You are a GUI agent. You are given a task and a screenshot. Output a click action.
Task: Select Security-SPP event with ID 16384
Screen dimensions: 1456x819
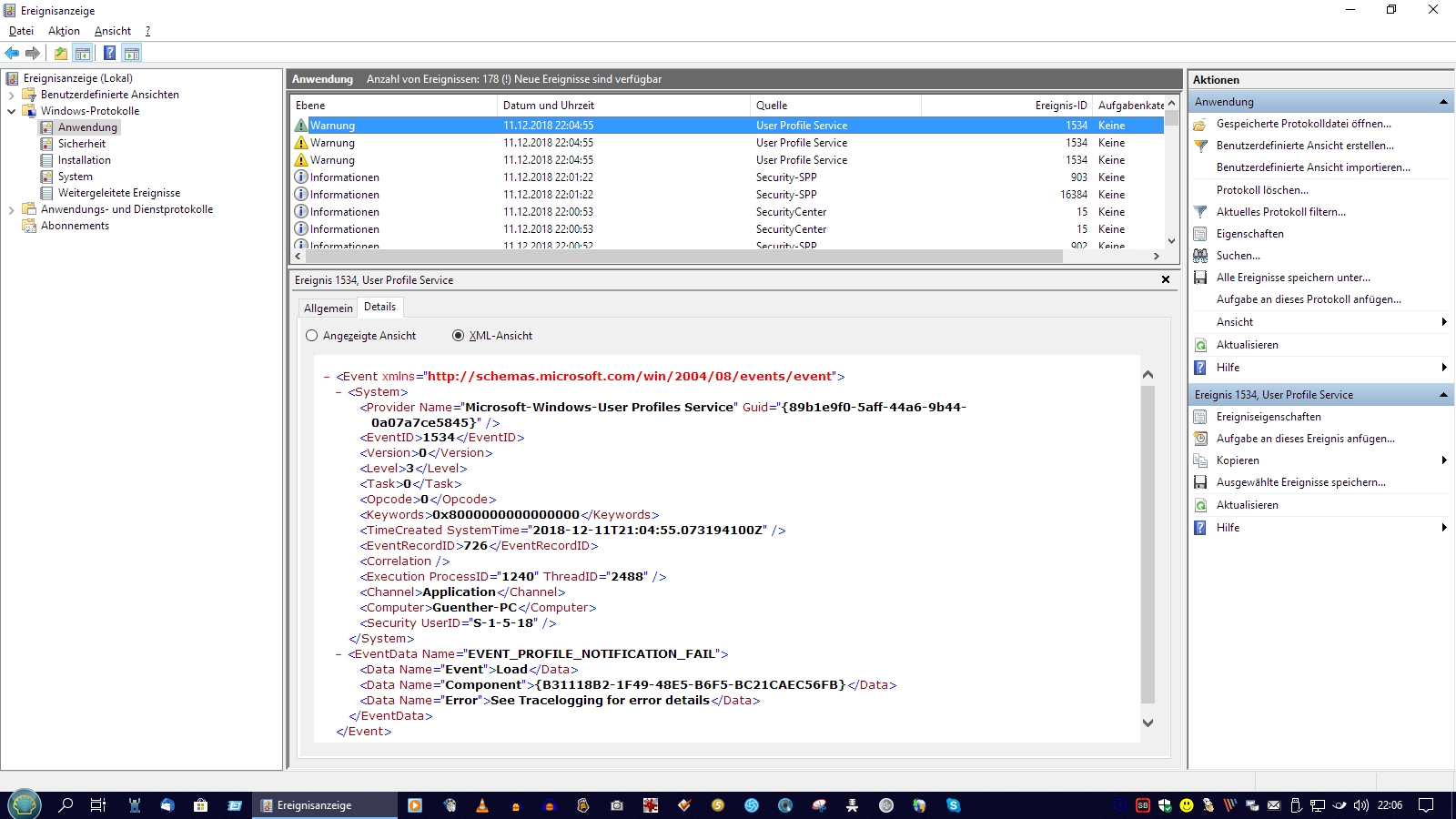pyautogui.click(x=727, y=195)
